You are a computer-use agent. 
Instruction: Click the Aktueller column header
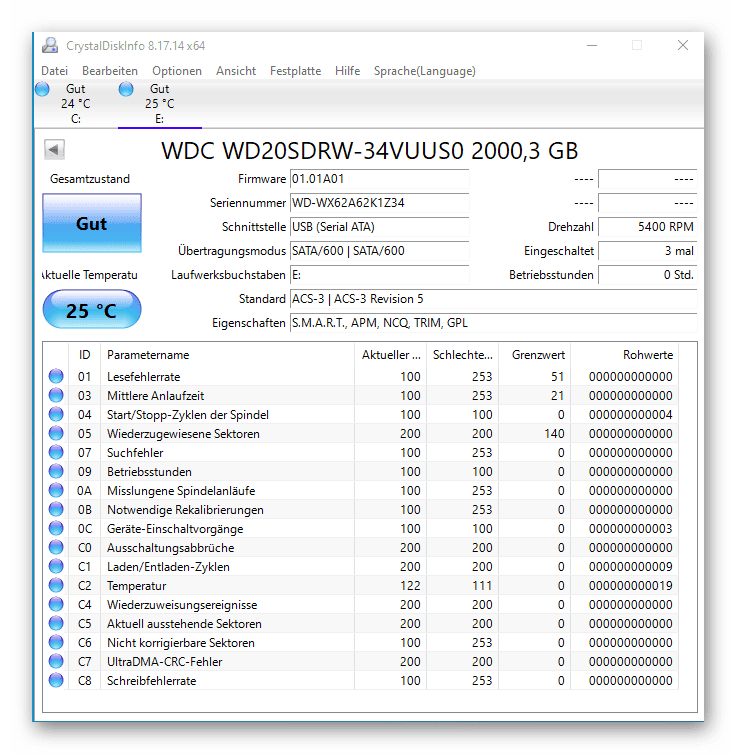391,355
